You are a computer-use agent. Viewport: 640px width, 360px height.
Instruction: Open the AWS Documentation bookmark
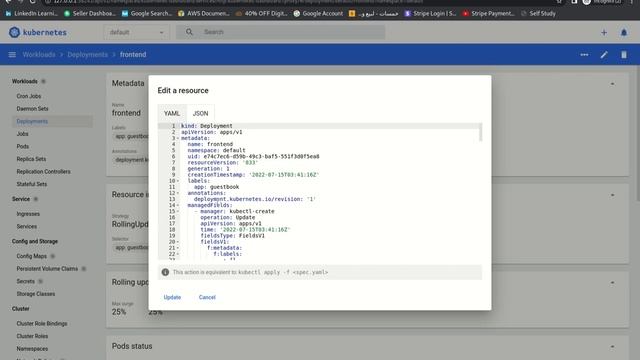point(204,13)
